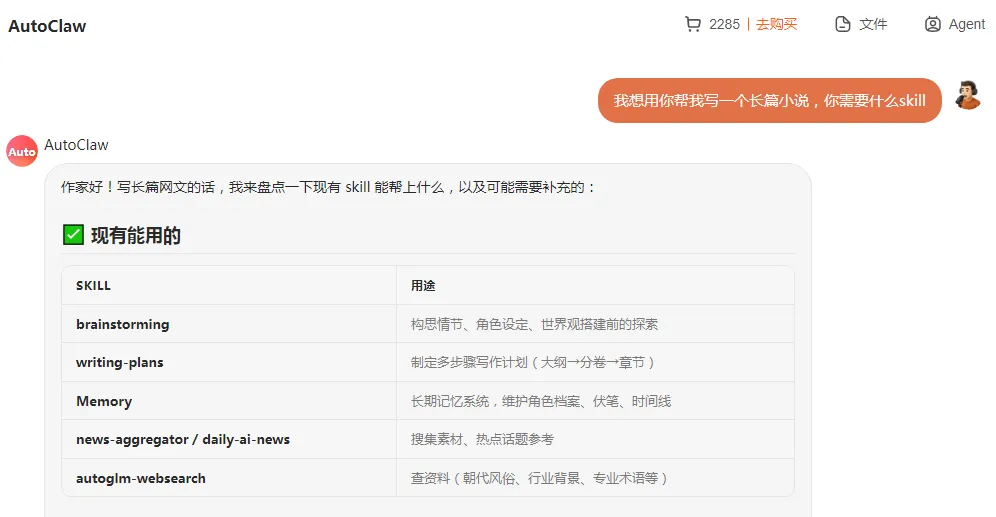The image size is (996, 517).
Task: Open the 文件 files menu
Action: point(861,24)
